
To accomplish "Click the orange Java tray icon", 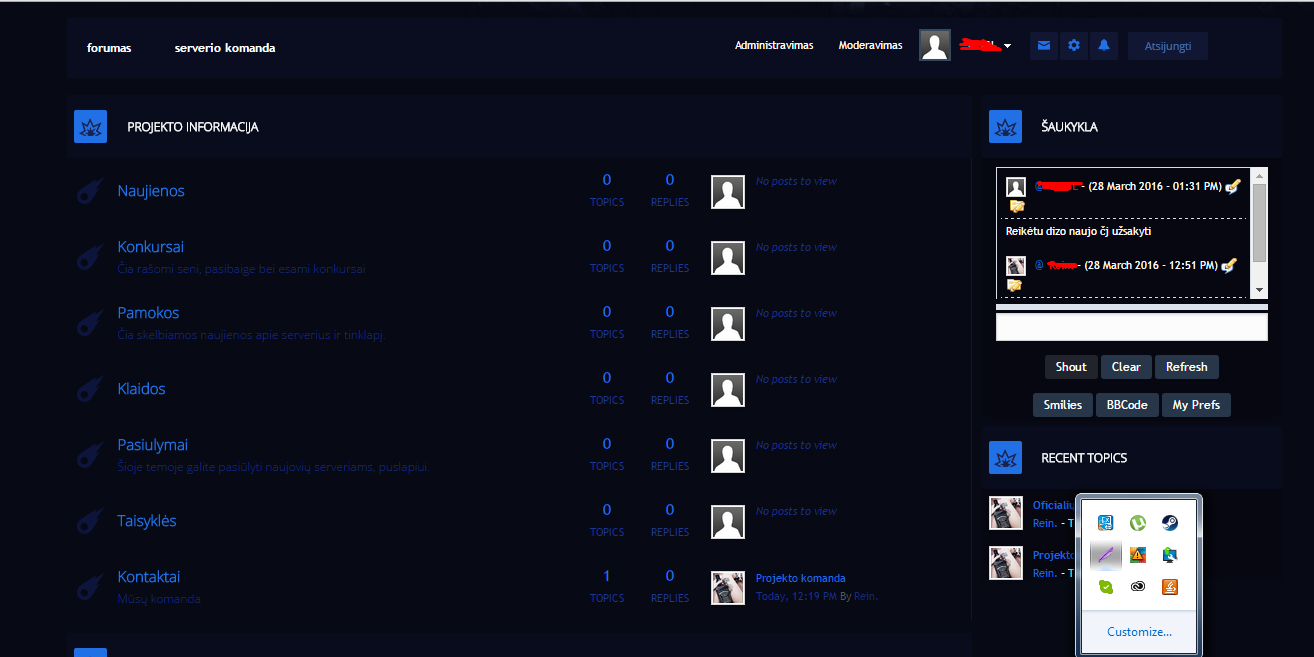I will coord(1169,587).
